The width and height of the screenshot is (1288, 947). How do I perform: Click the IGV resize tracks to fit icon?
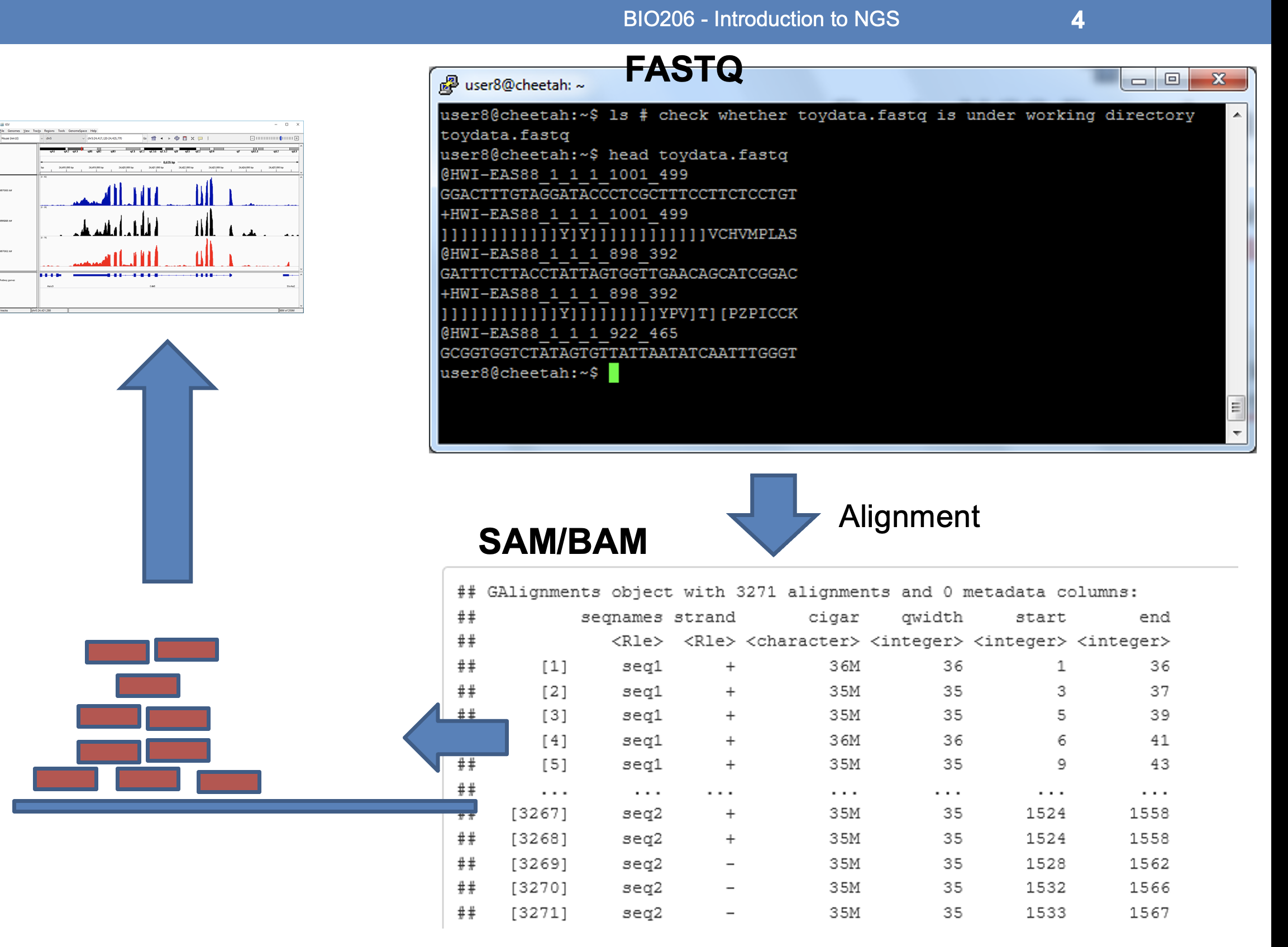click(193, 138)
